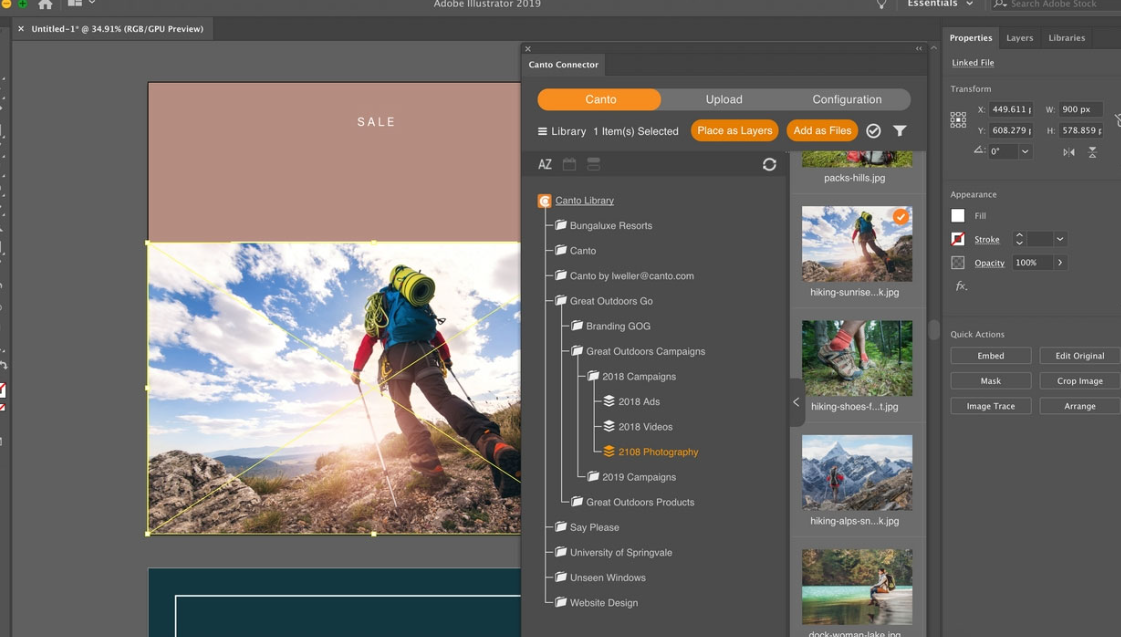
Task: Switch to the Configuration tab
Action: pos(846,99)
